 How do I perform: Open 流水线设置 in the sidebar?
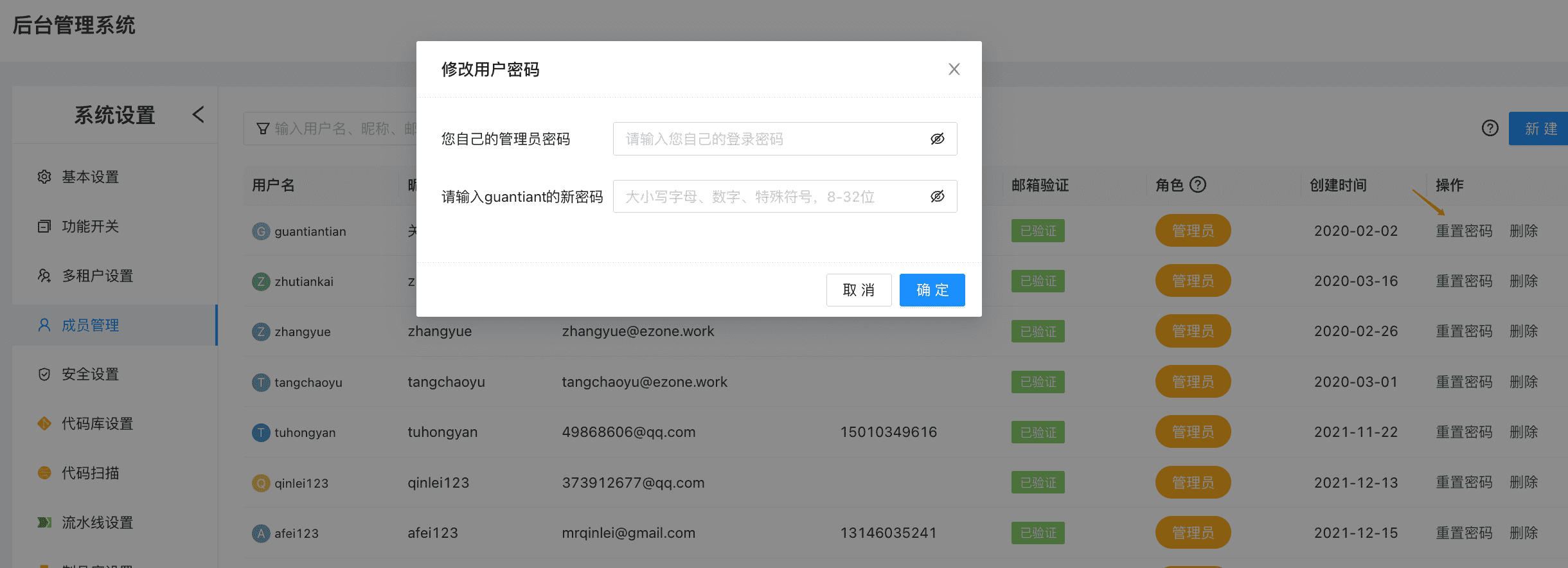(x=114, y=522)
